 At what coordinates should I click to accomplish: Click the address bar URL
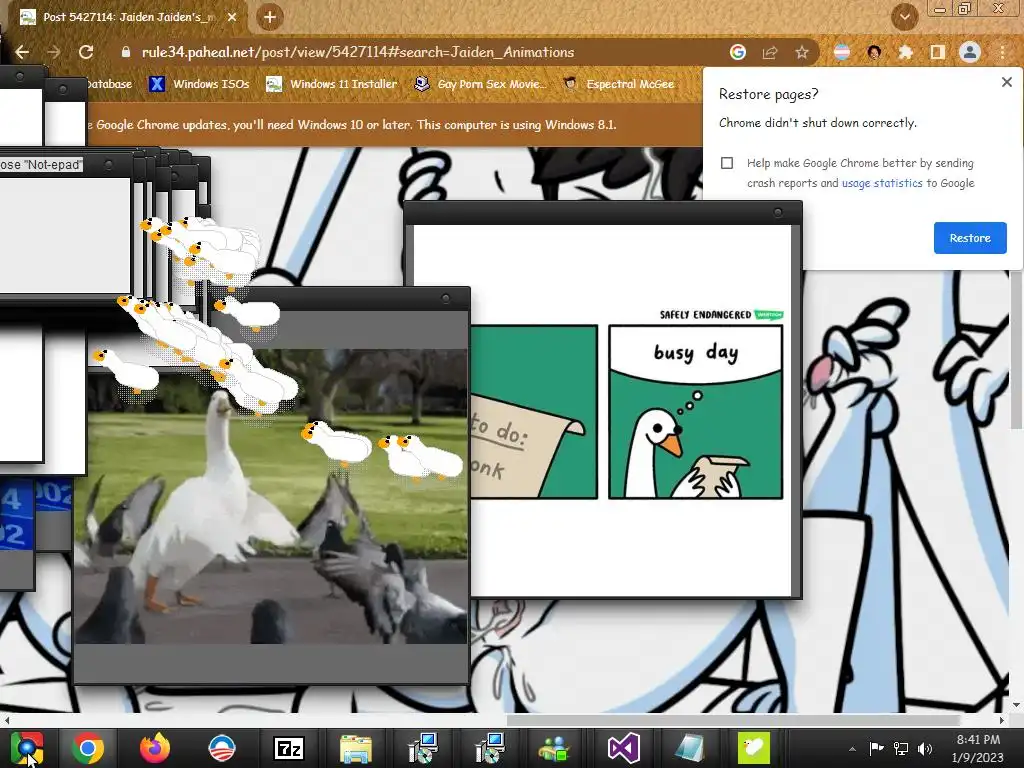(x=358, y=52)
